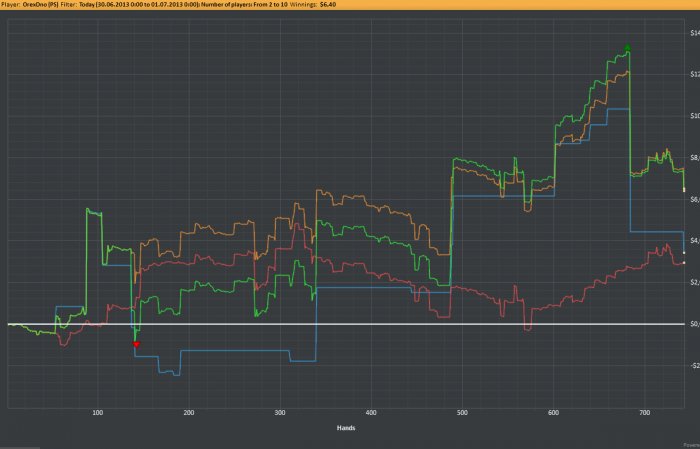
Task: Click the 'Hands' axis title
Action: pyautogui.click(x=346, y=428)
